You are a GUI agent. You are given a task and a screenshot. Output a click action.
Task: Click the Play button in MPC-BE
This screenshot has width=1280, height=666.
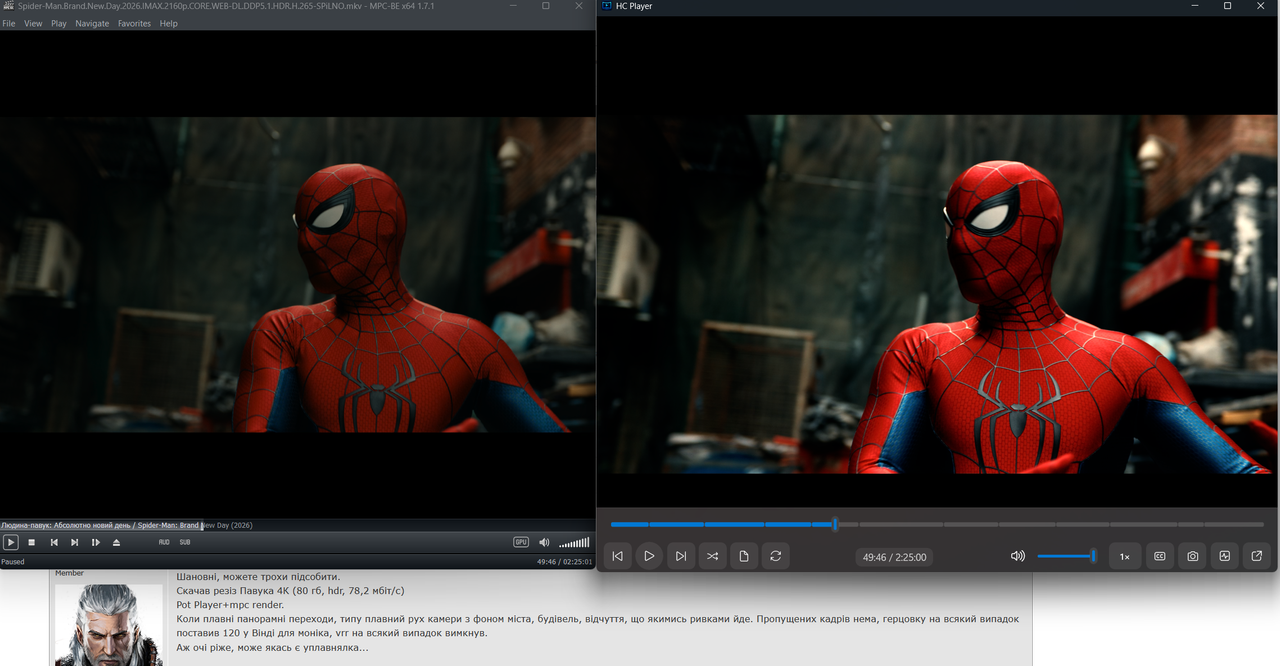(10, 542)
